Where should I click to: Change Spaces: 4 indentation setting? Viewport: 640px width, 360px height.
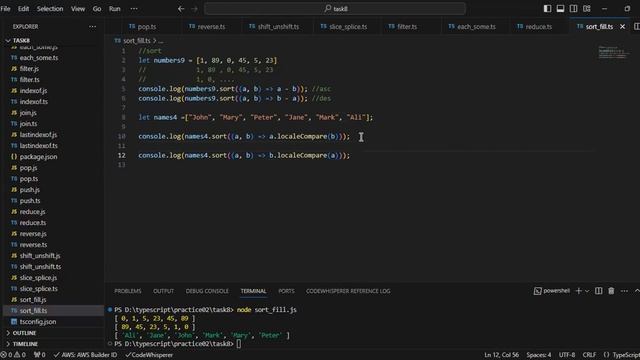click(x=539, y=355)
